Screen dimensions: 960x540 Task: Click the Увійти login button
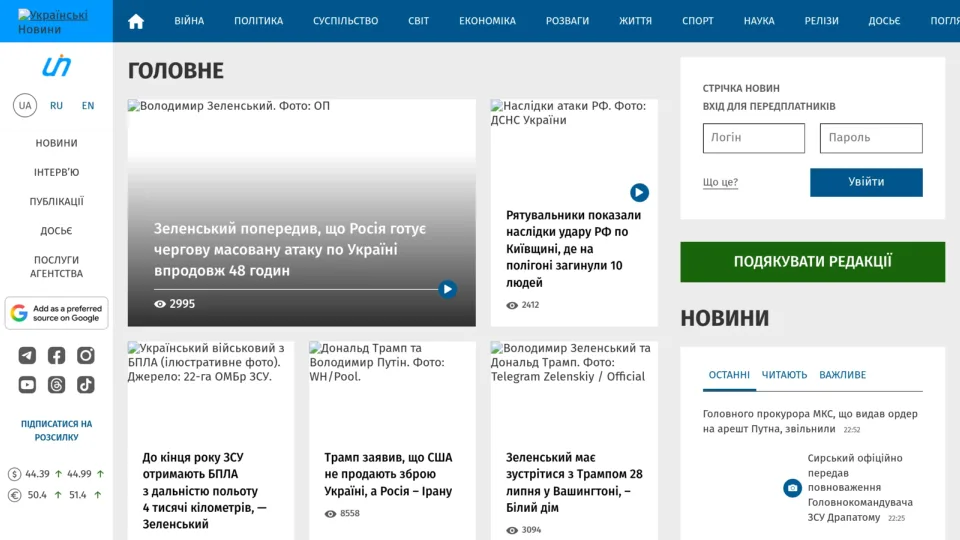(866, 182)
